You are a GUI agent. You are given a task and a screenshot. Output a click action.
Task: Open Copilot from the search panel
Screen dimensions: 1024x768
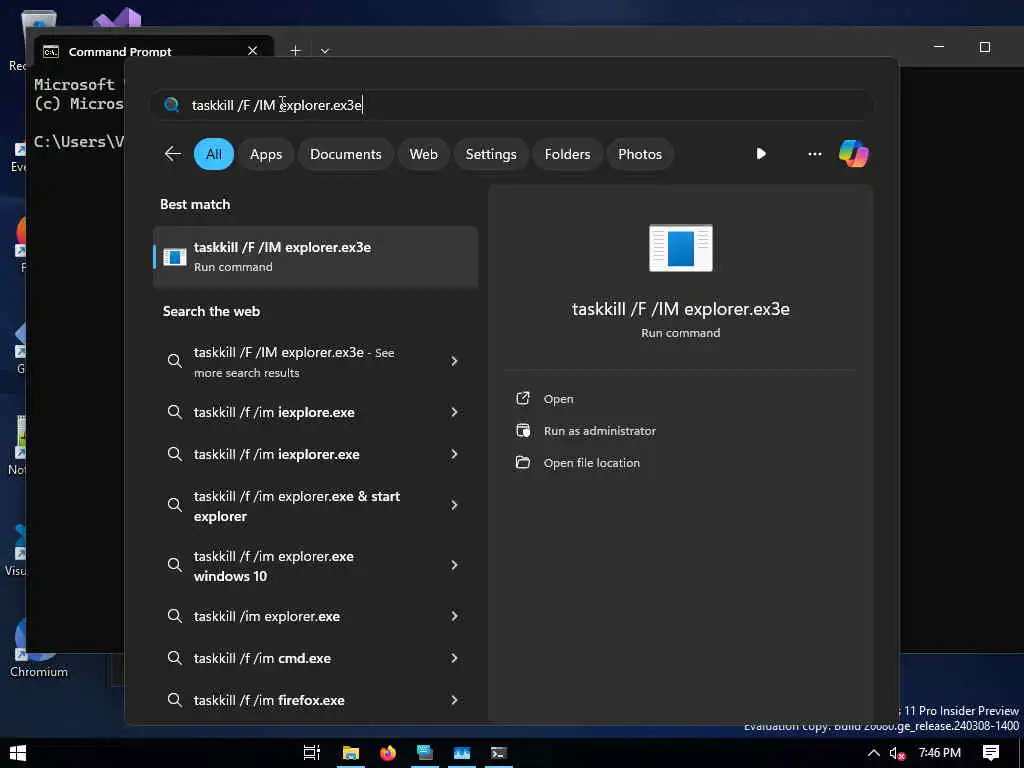(854, 154)
